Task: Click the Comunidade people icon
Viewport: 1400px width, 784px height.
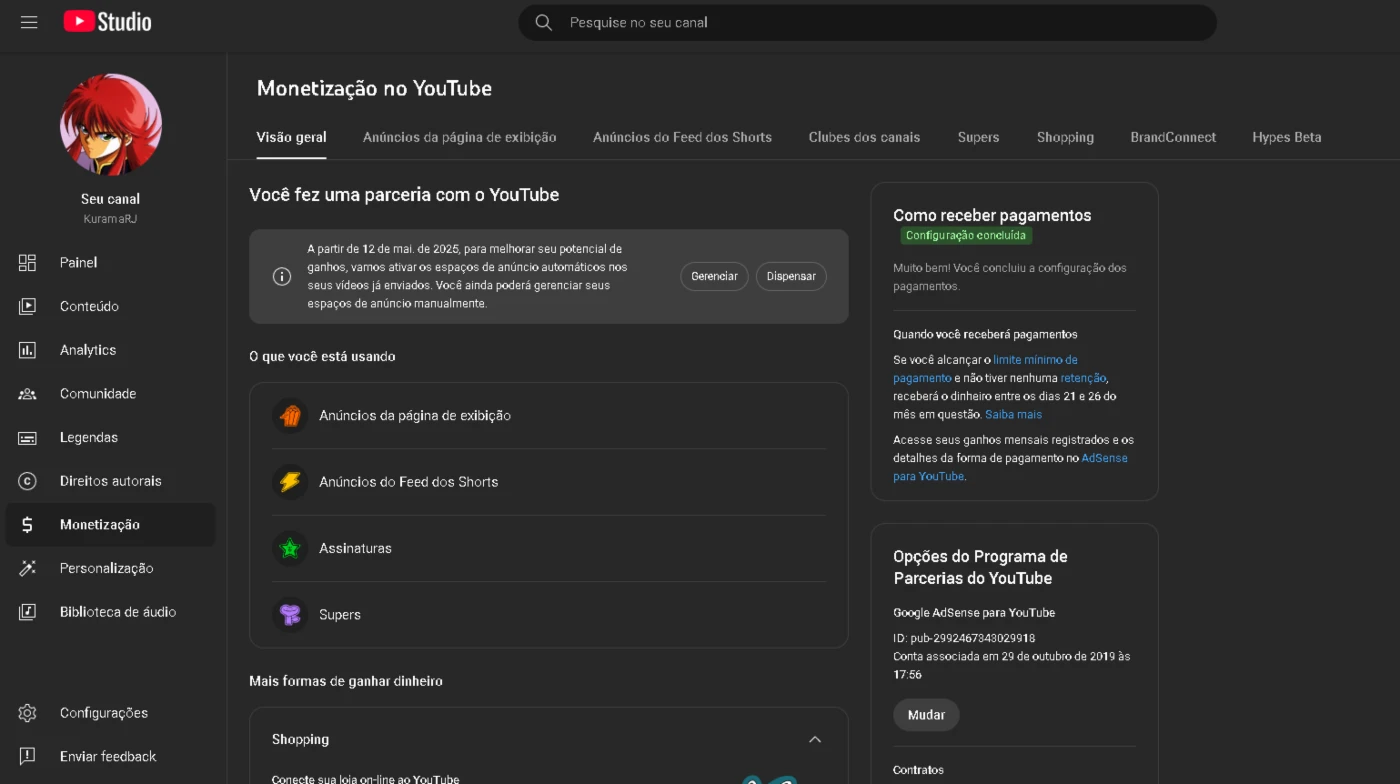Action: [x=27, y=394]
